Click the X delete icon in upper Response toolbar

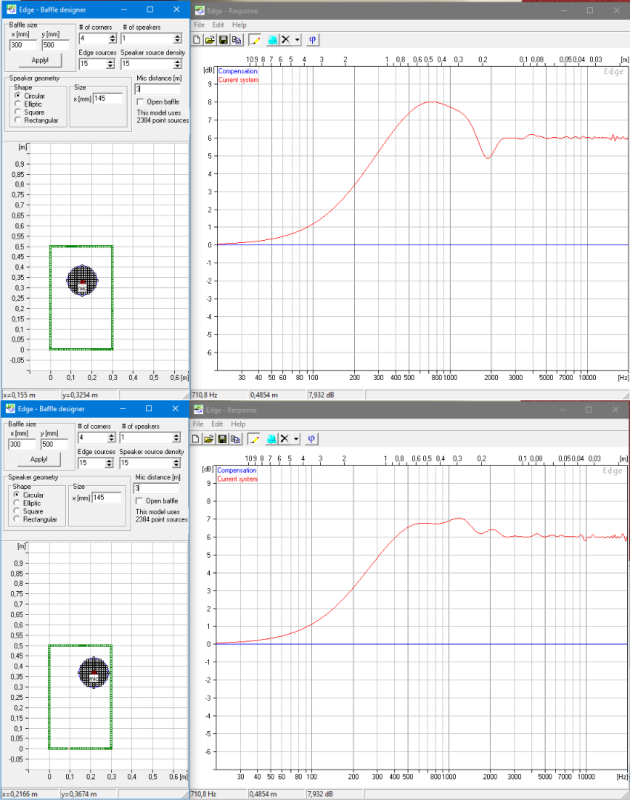[286, 40]
